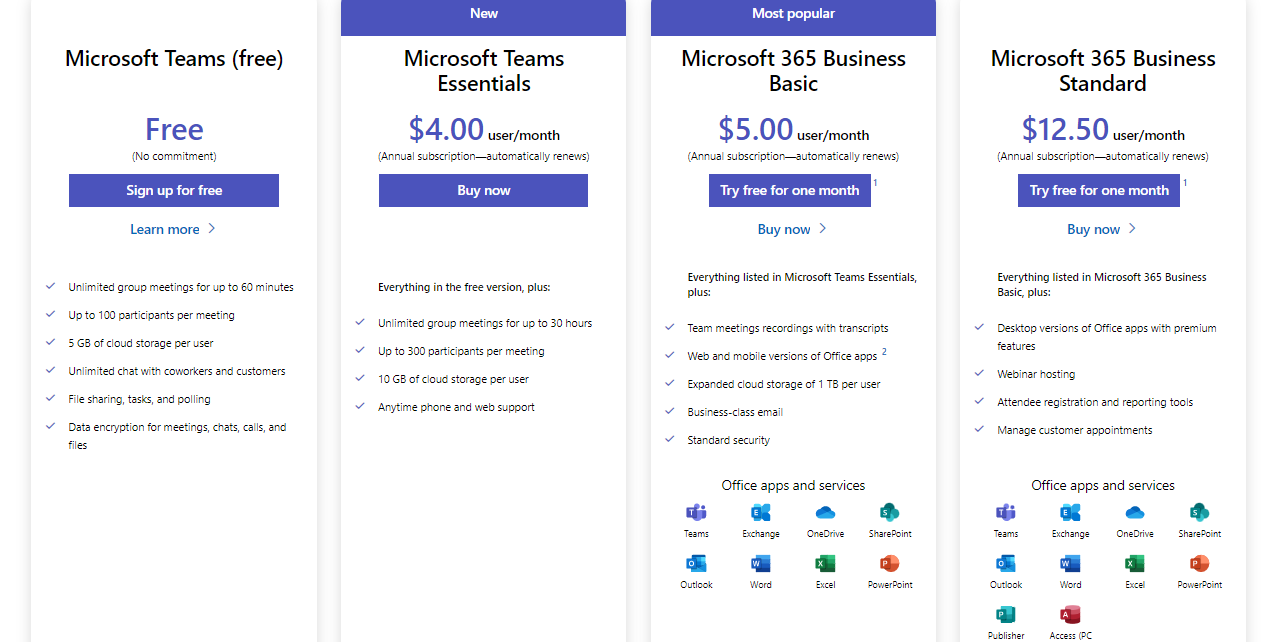Viewport: 1264px width, 642px height.
Task: Select the OneDrive icon in Business Basic
Action: click(825, 513)
